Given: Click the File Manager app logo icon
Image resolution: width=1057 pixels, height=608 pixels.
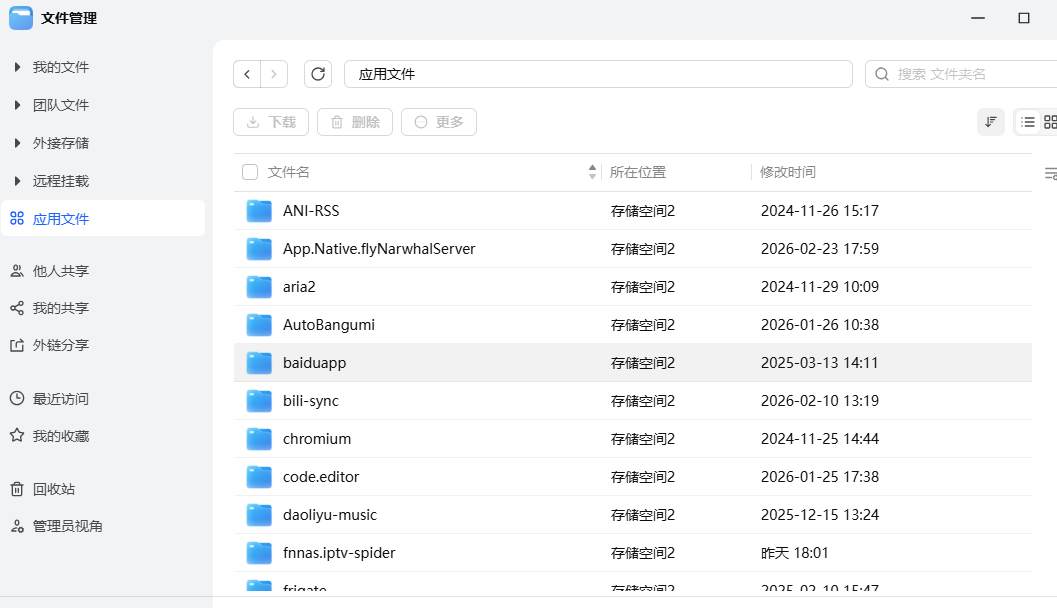Looking at the screenshot, I should click(x=21, y=18).
